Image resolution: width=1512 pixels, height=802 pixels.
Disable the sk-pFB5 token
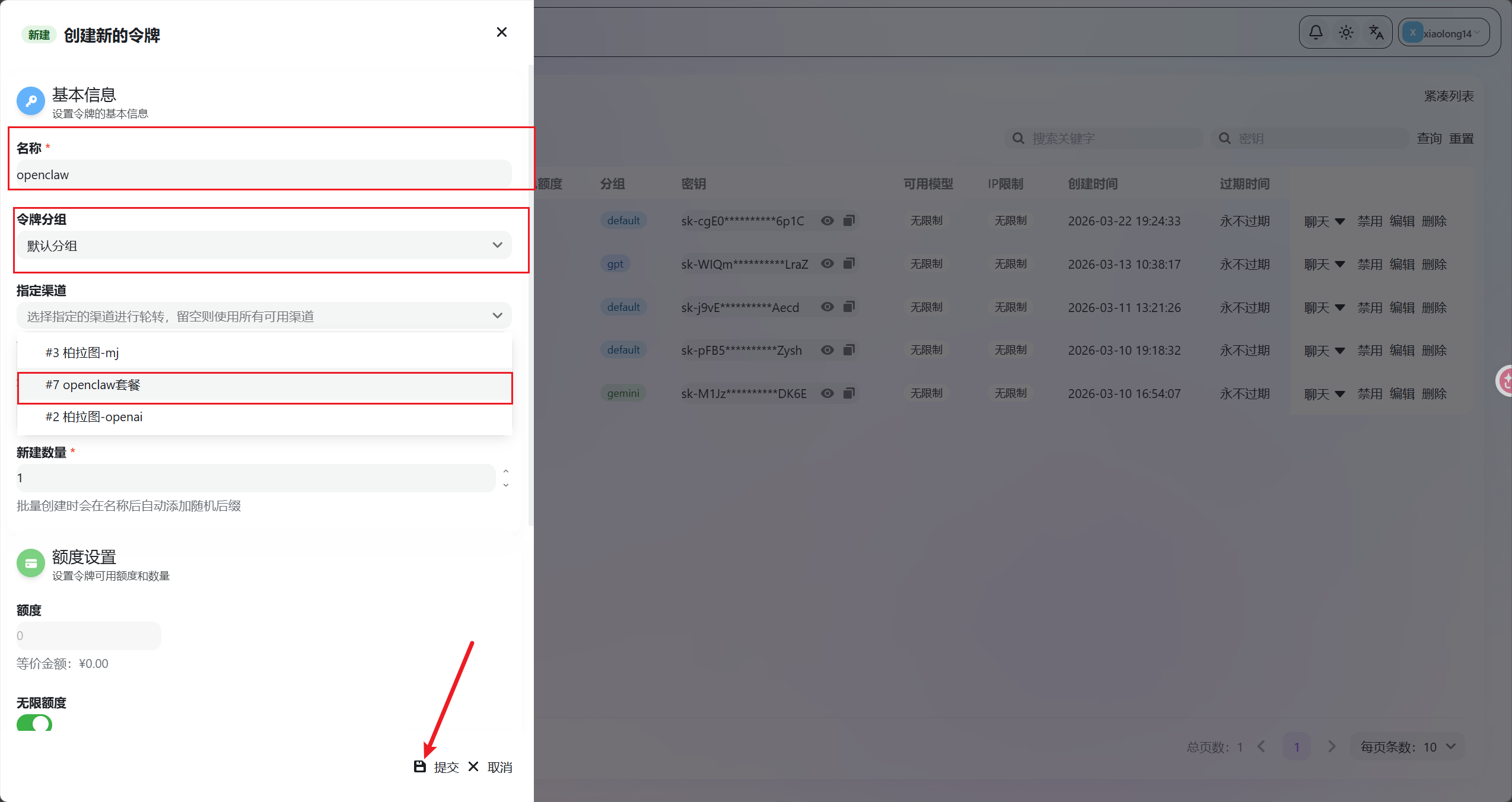[x=1370, y=351]
